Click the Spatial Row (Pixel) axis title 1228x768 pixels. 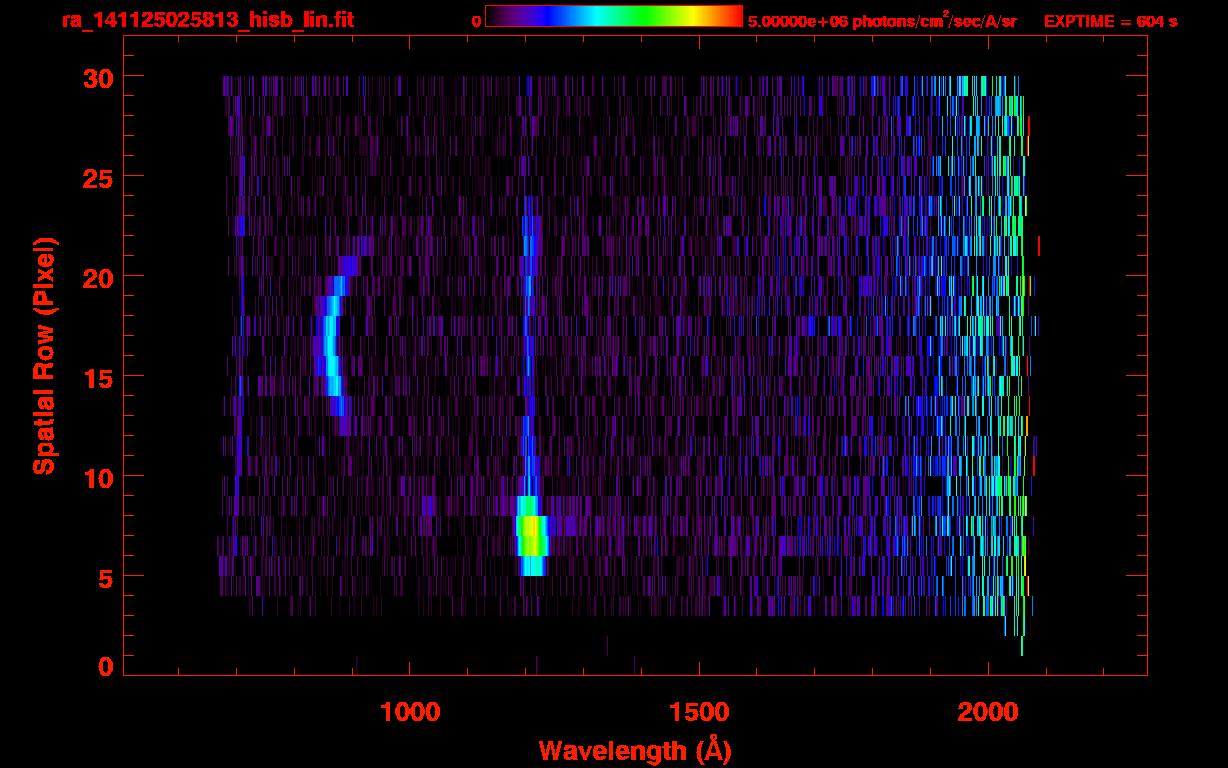point(45,355)
